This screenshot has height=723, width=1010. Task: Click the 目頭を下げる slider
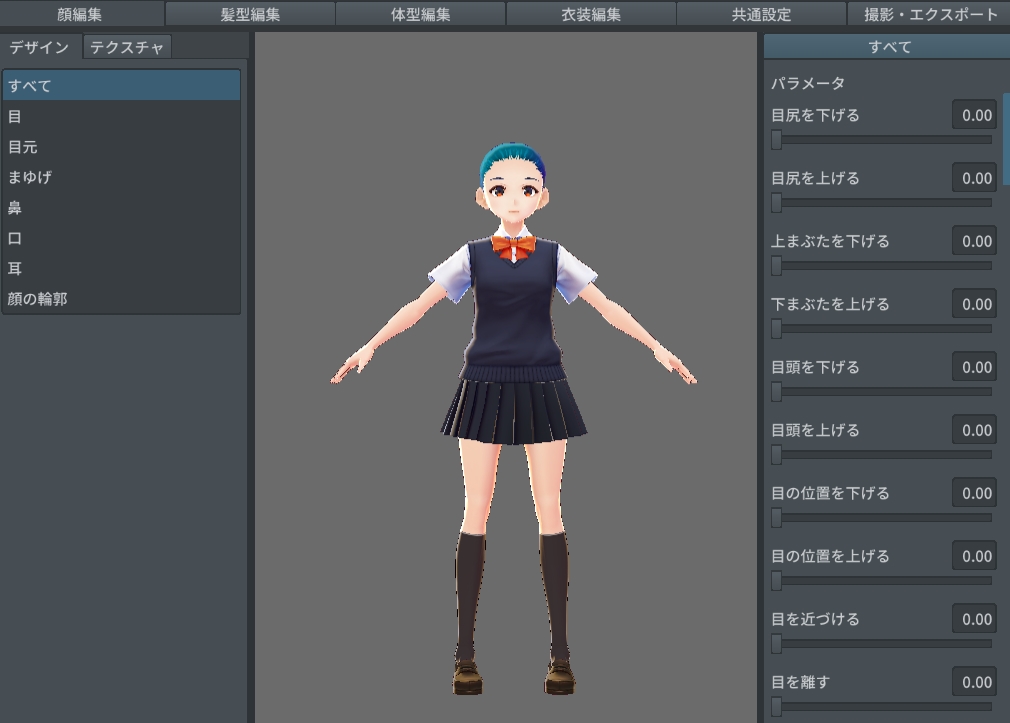pyautogui.click(x=881, y=392)
